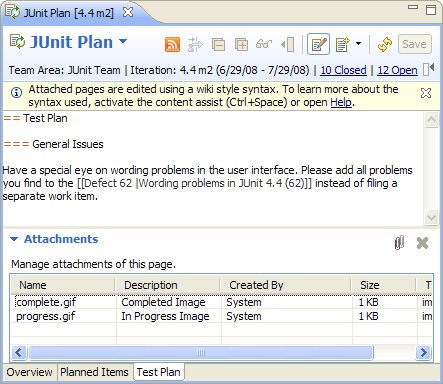443x384 pixels.
Task: Sort by the Size column header
Action: (x=384, y=285)
